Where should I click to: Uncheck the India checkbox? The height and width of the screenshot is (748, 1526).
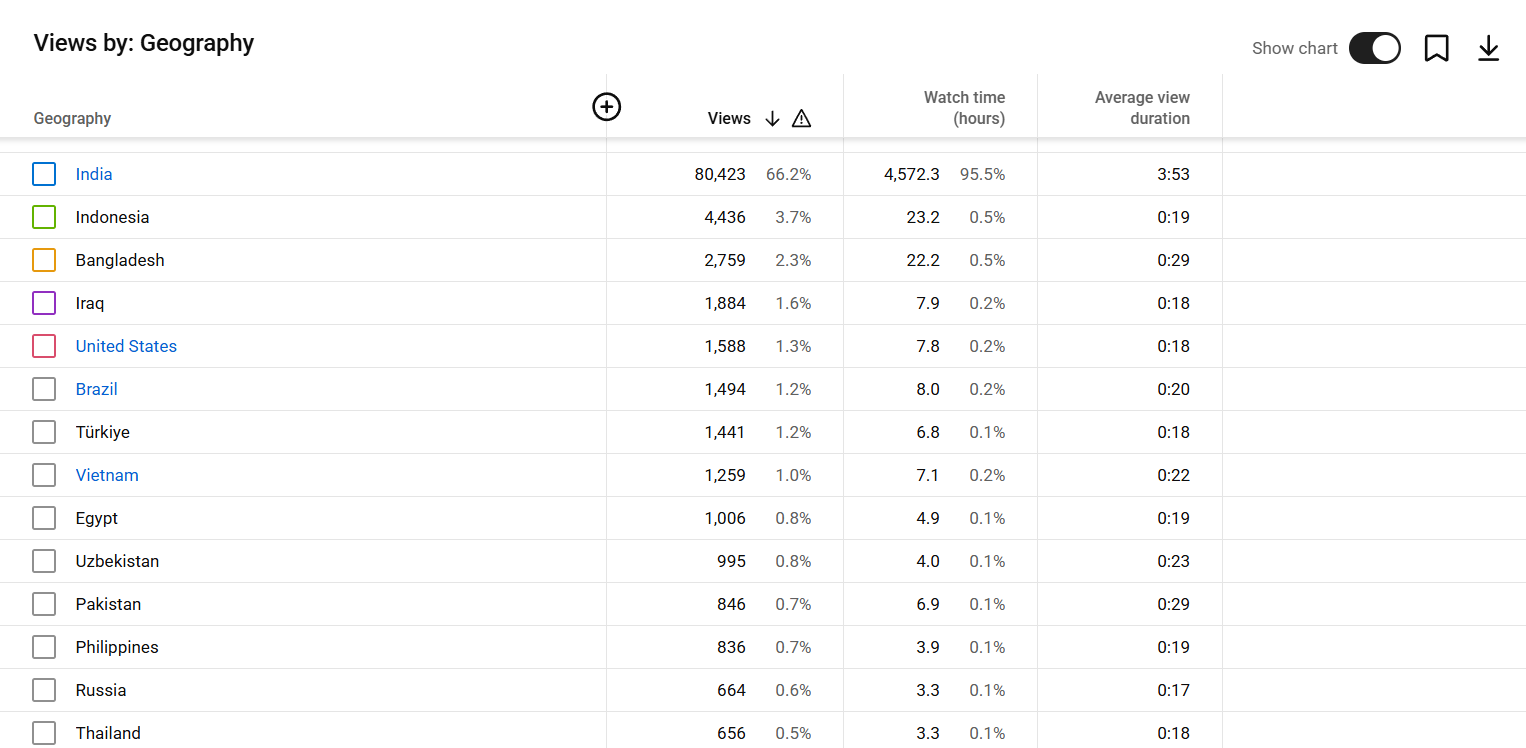coord(44,174)
